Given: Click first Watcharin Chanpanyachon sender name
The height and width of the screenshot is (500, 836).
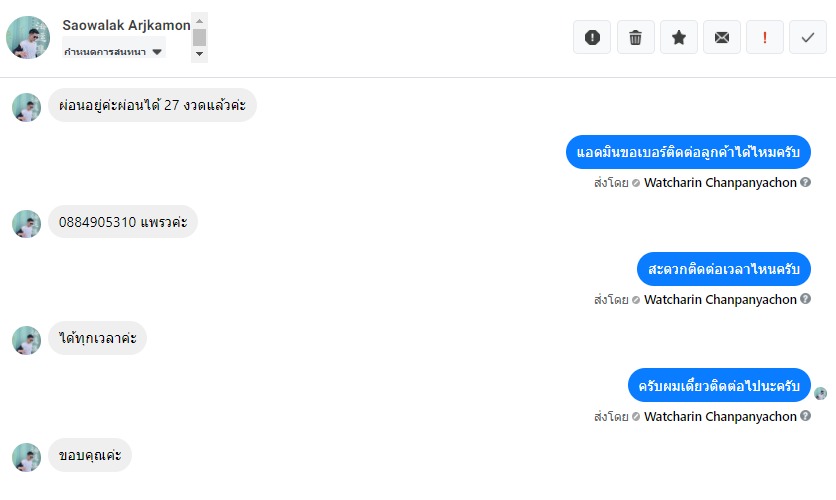Looking at the screenshot, I should pyautogui.click(x=720, y=183).
